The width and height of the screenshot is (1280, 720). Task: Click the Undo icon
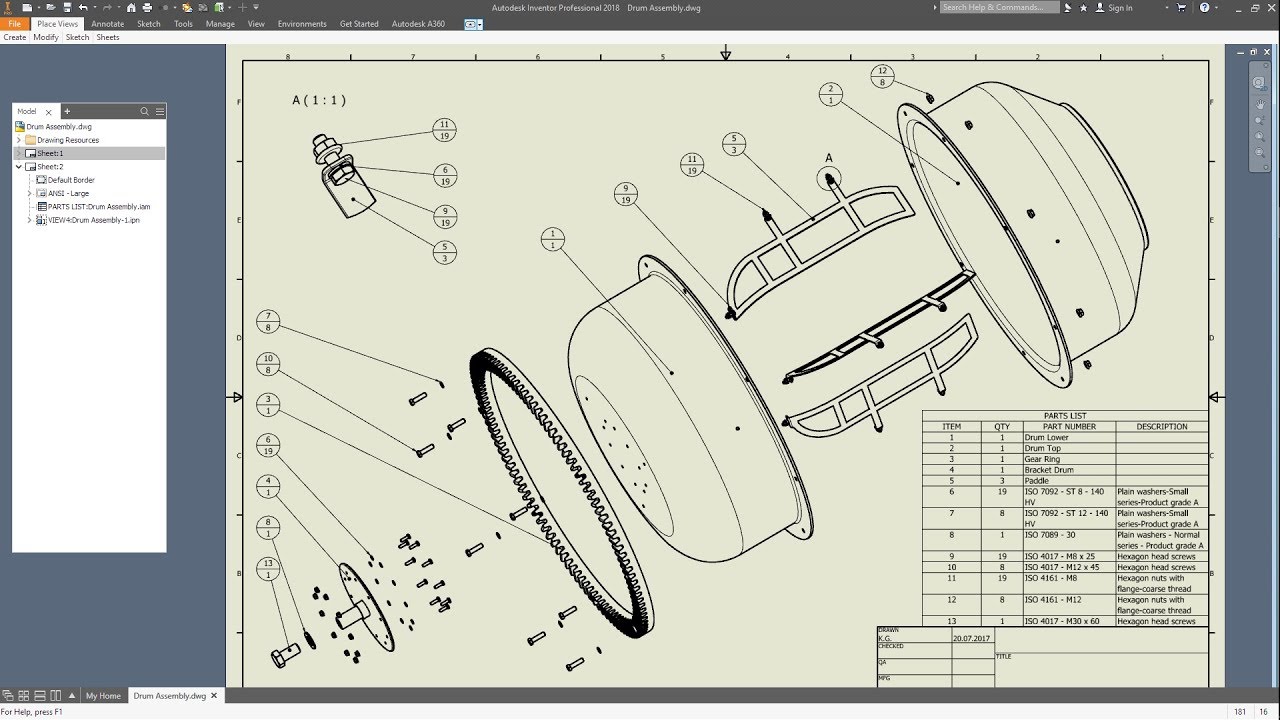coord(84,8)
